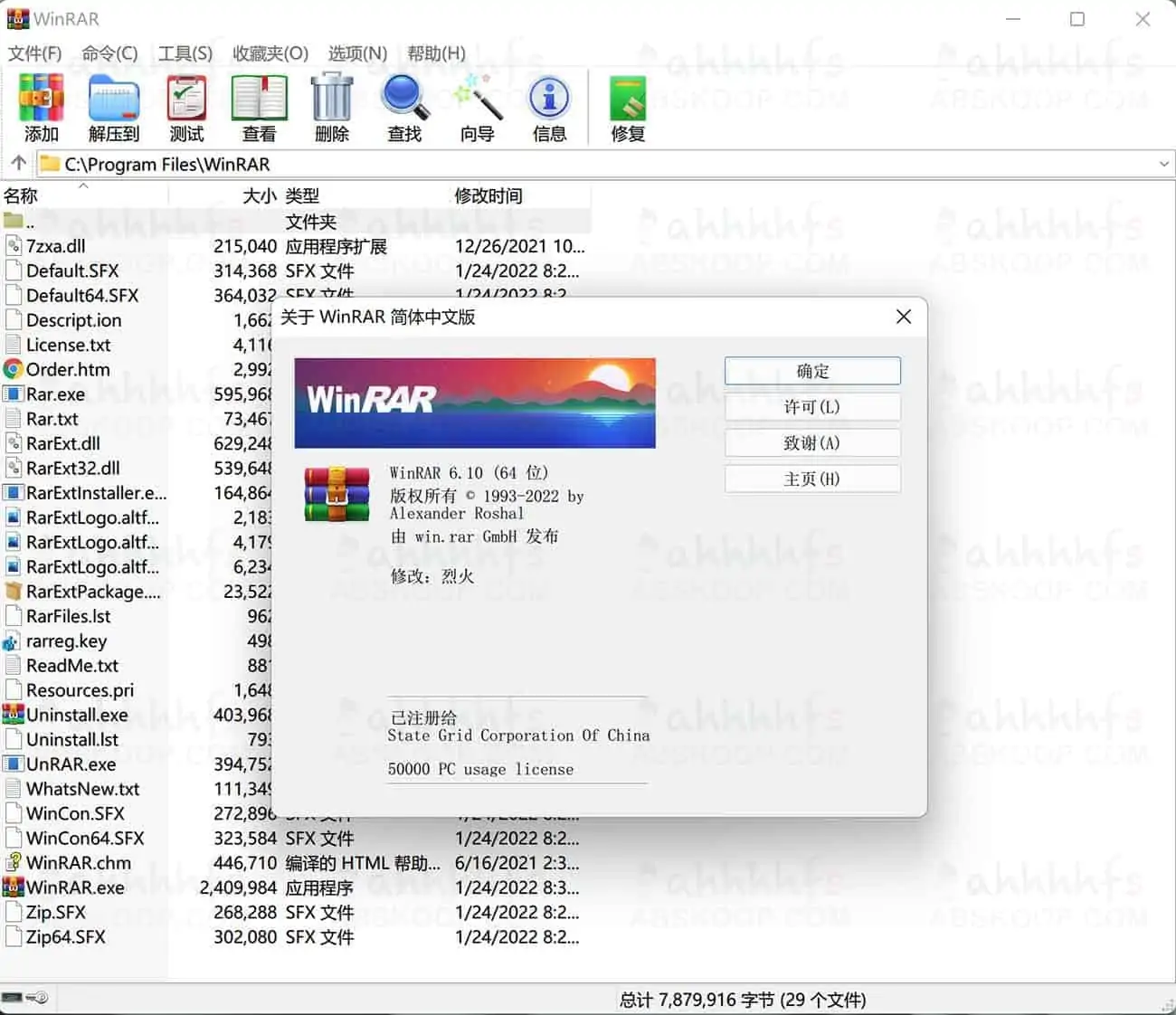This screenshot has width=1176, height=1015.
Task: Select the RarExtInstaller.e... file name
Action: click(x=96, y=493)
